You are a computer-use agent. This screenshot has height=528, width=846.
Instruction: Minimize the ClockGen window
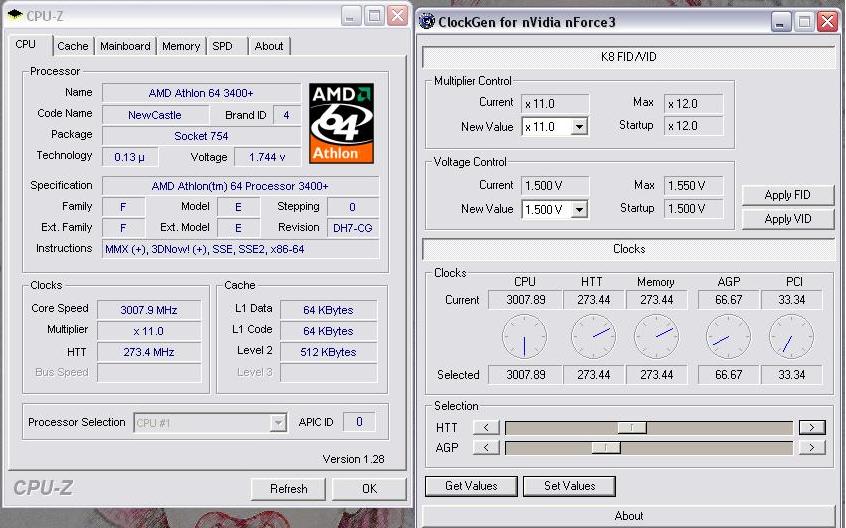click(x=781, y=22)
